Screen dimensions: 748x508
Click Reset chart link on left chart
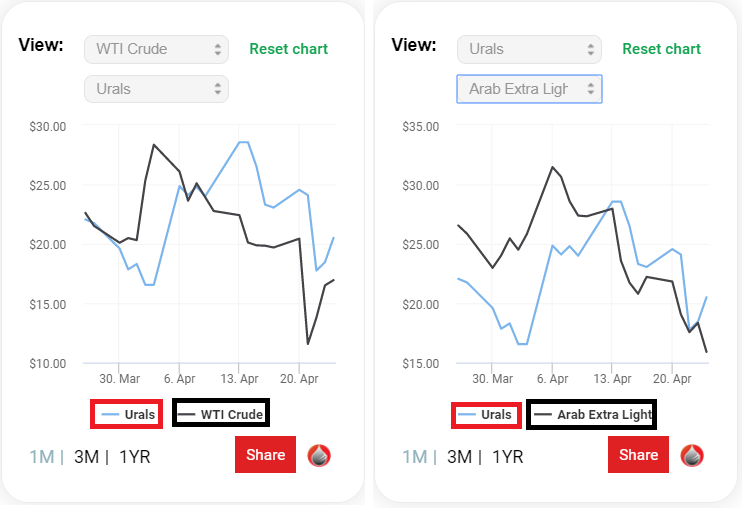click(x=288, y=49)
